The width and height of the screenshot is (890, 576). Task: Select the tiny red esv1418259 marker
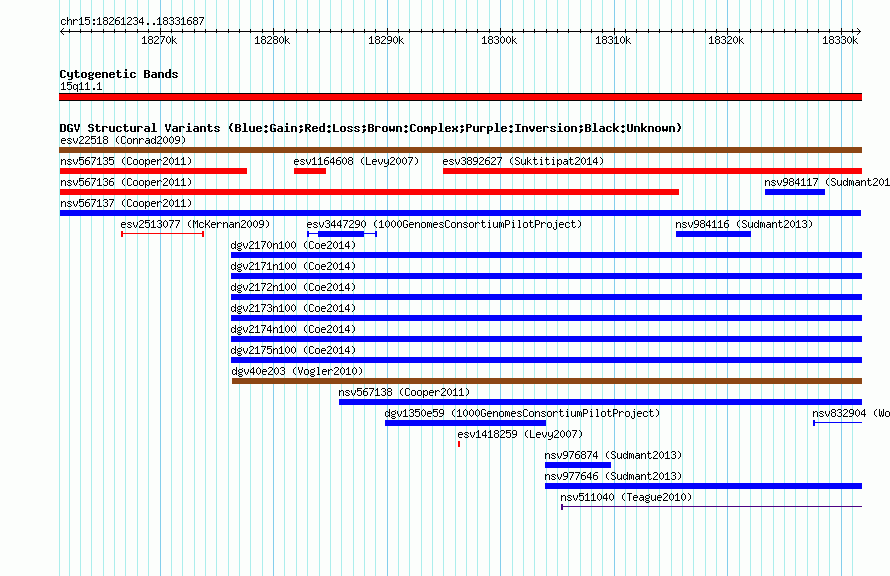pyautogui.click(x=459, y=444)
